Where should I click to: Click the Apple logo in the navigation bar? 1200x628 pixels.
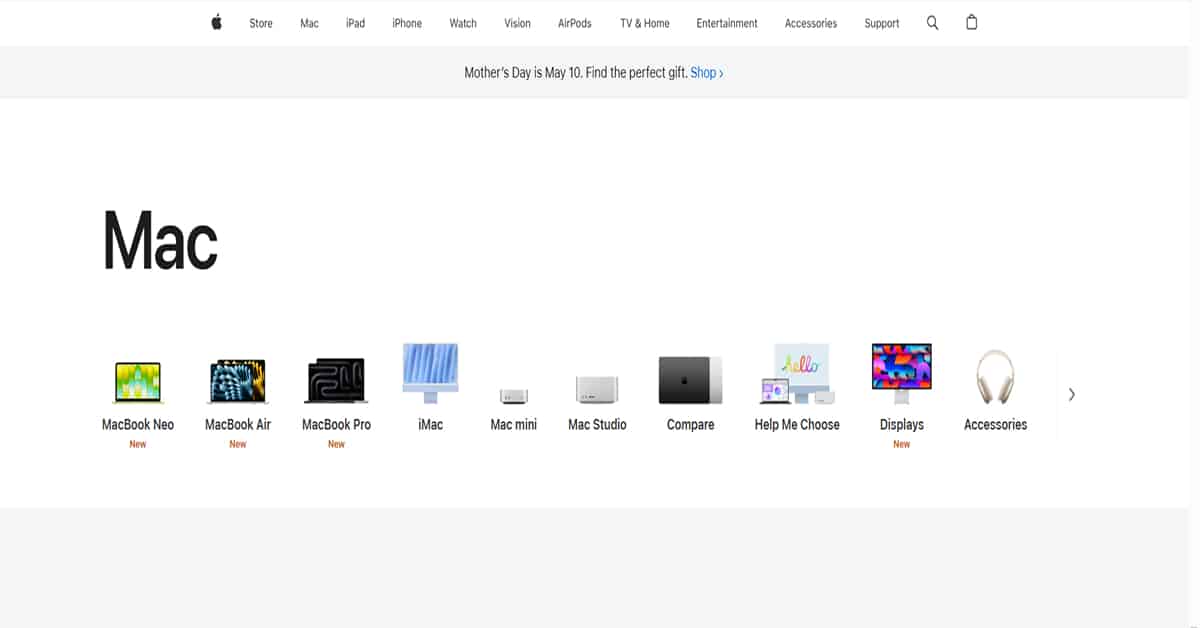click(x=216, y=22)
